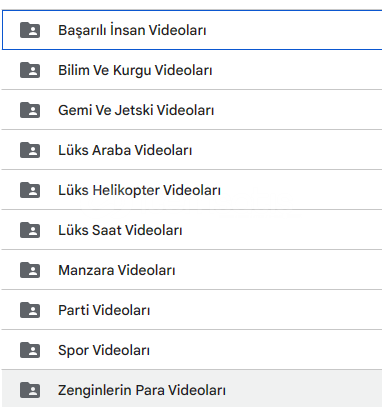
Task: Click the shared folder icon for Parti Videoları
Action: pyautogui.click(x=30, y=310)
